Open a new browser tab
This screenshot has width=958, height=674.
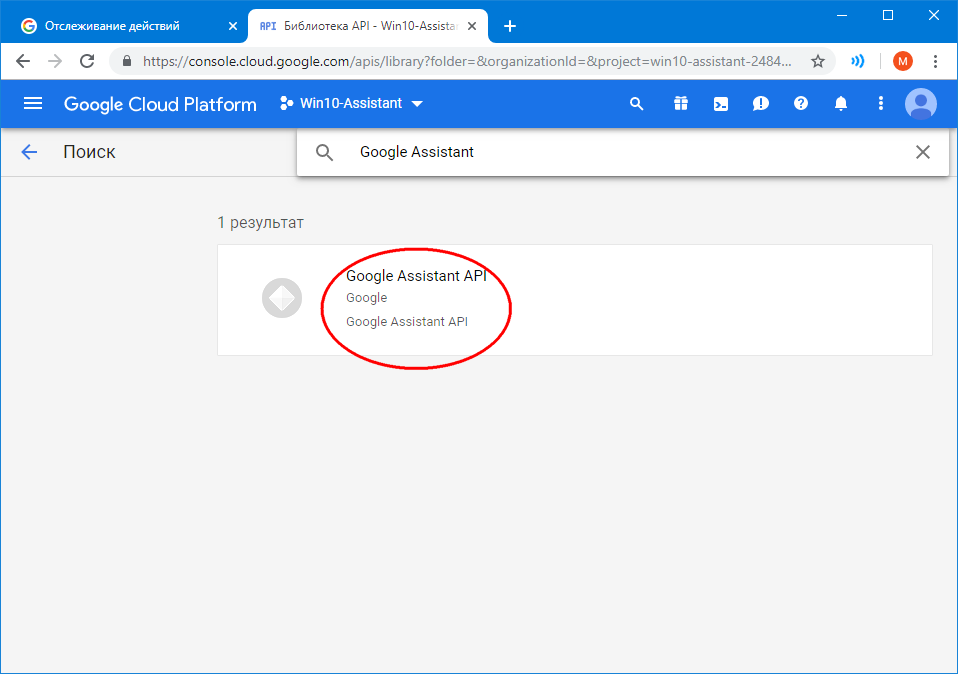[x=509, y=26]
